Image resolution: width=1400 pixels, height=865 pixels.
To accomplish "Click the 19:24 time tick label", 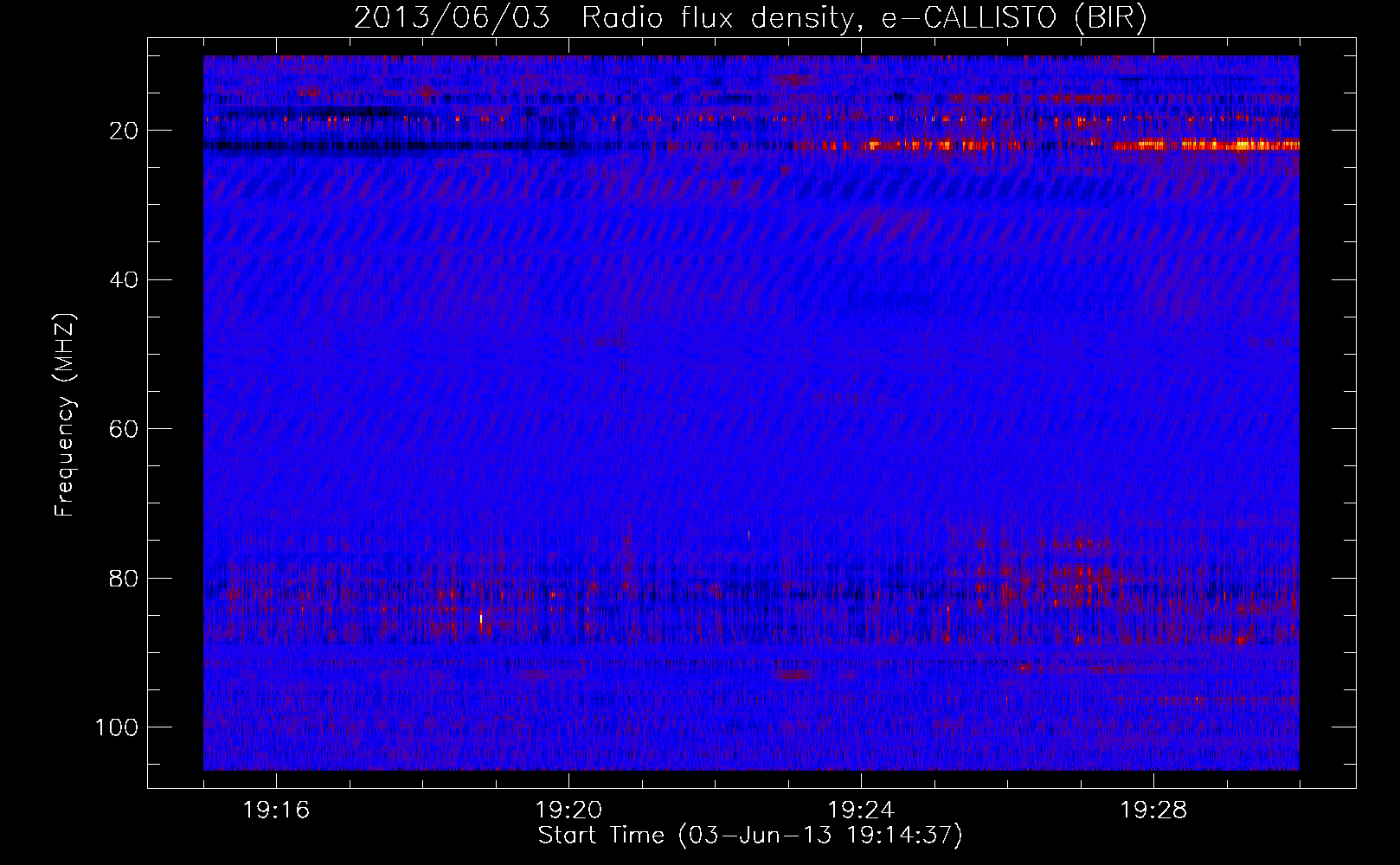I will click(861, 811).
